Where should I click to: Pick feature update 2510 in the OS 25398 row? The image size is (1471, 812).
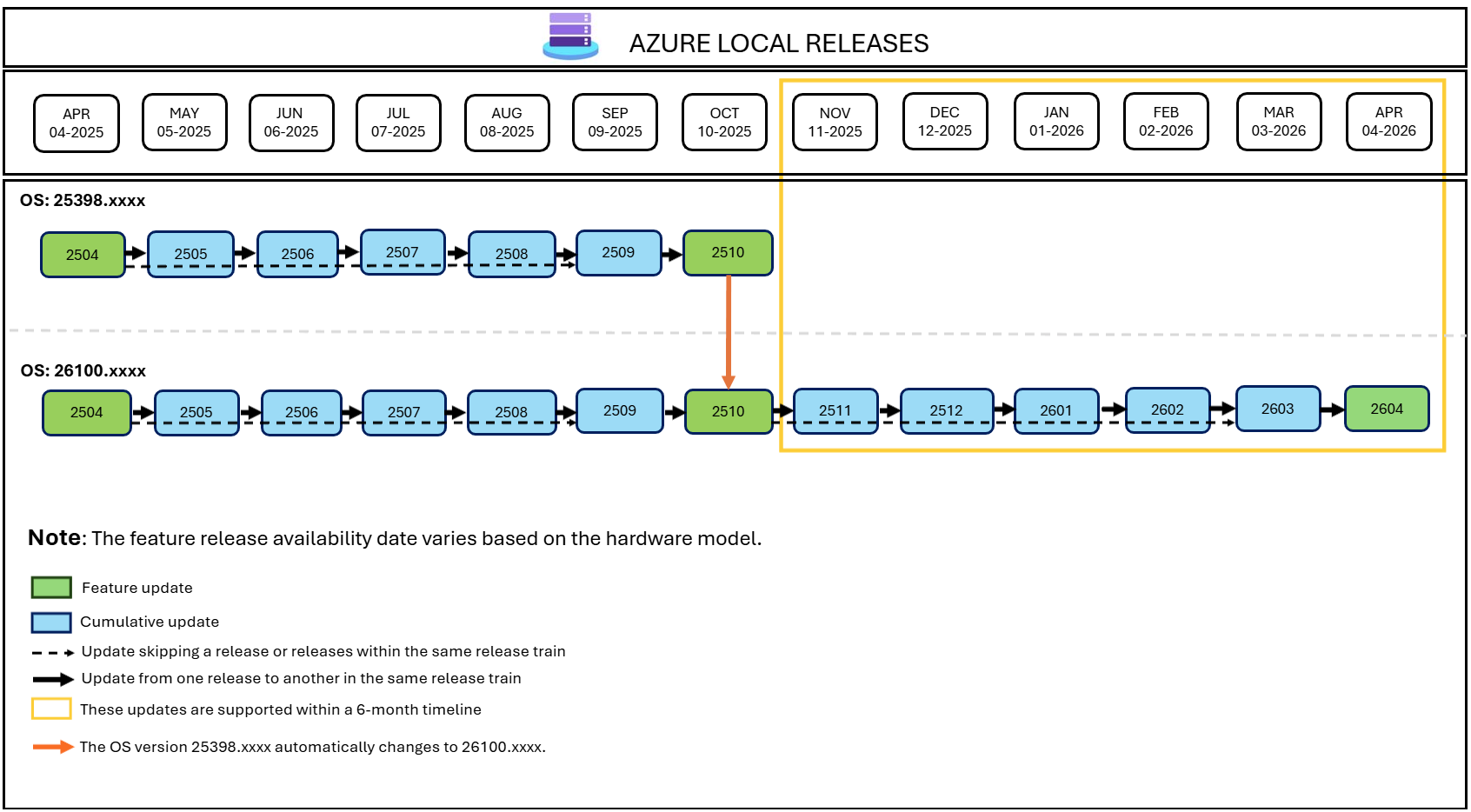click(x=728, y=252)
